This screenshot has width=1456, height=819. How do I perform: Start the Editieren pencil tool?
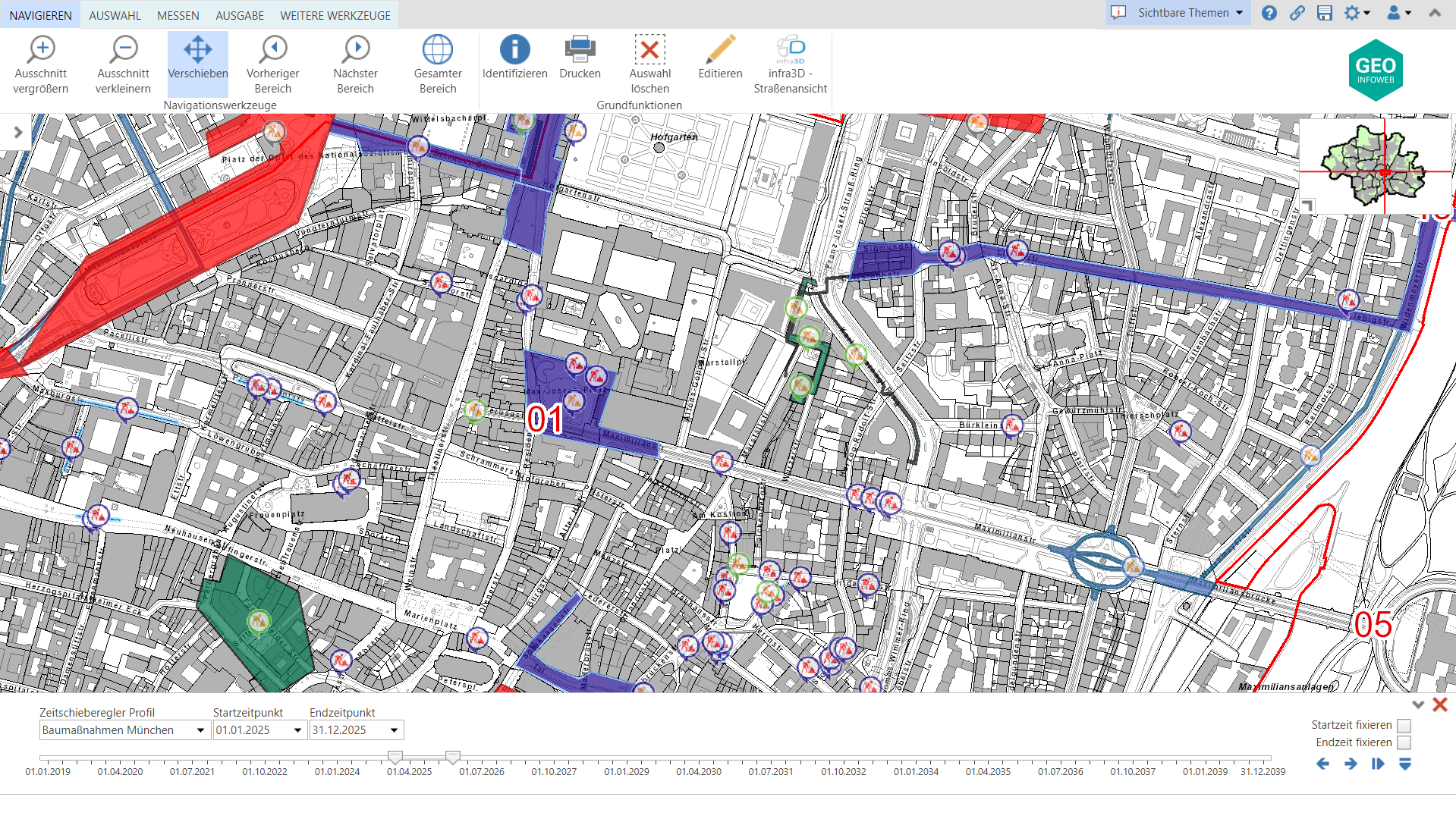[720, 57]
